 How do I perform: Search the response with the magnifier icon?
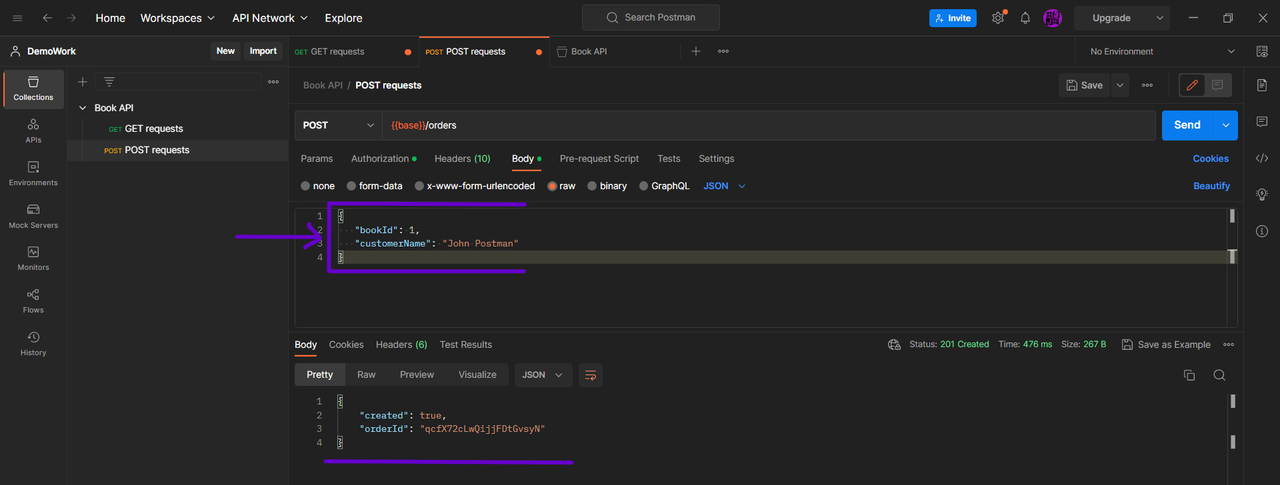[1219, 375]
